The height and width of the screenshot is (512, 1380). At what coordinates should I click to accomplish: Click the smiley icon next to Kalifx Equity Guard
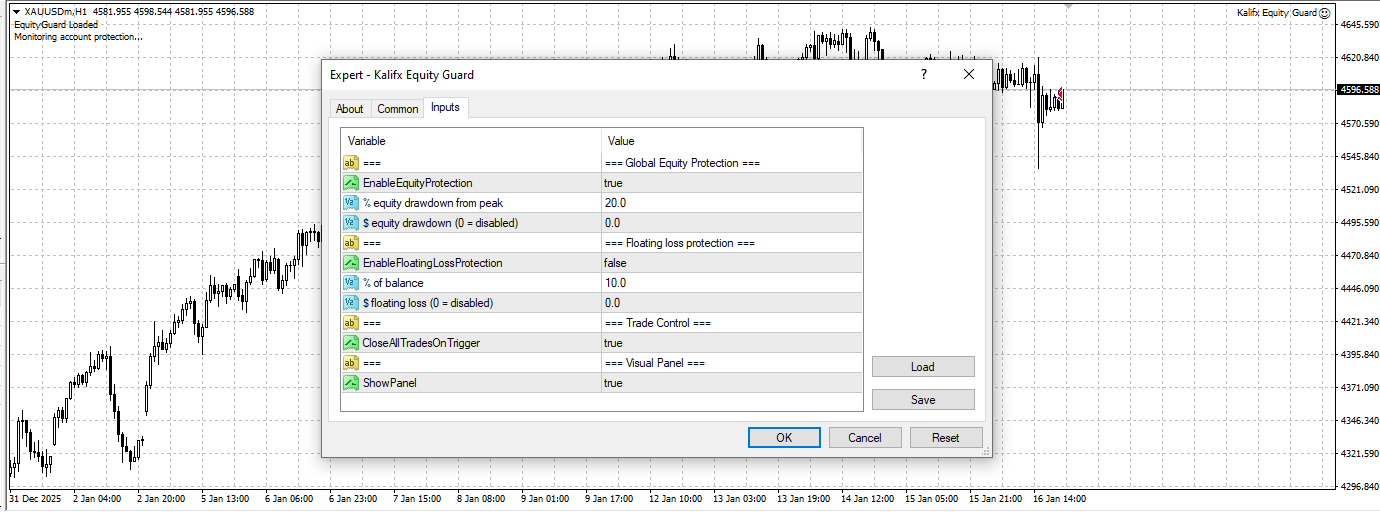coord(1325,13)
